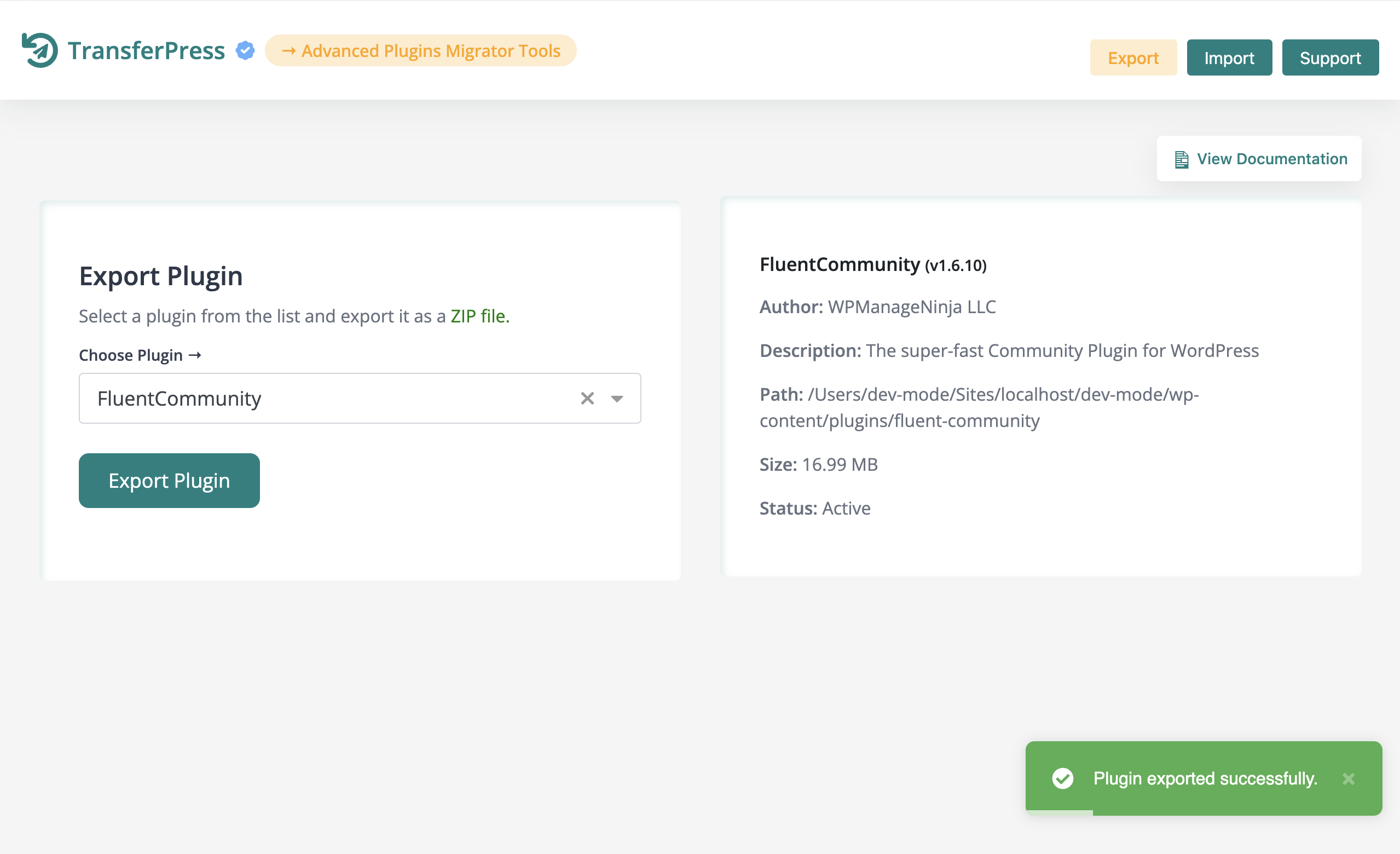Switch to the Export tab
Screen dimensions: 1400x854
coord(1133,57)
